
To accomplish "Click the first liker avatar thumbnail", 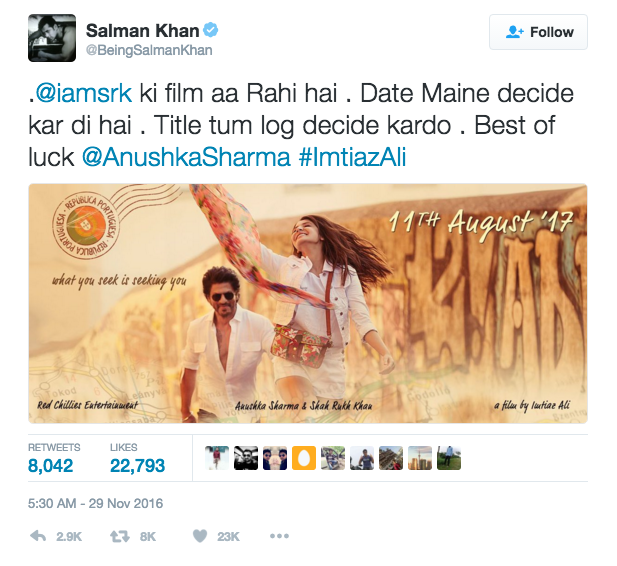I will (217, 458).
